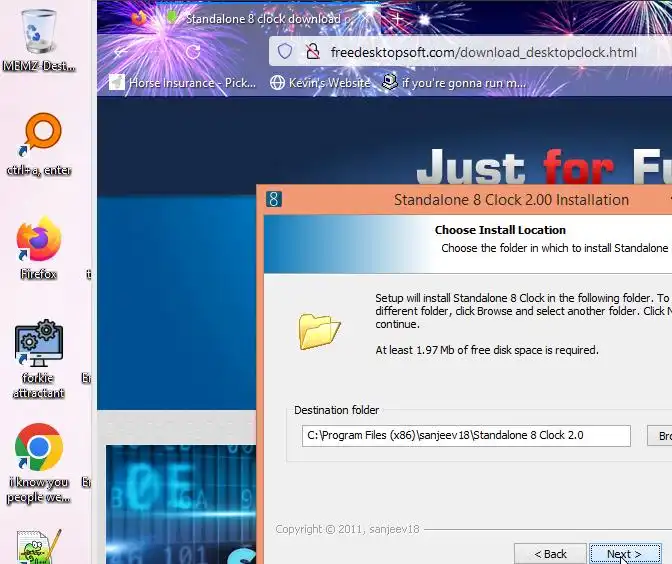This screenshot has width=672, height=564.
Task: Open 'if you're gonna run m...' bookmark
Action: click(x=454, y=82)
